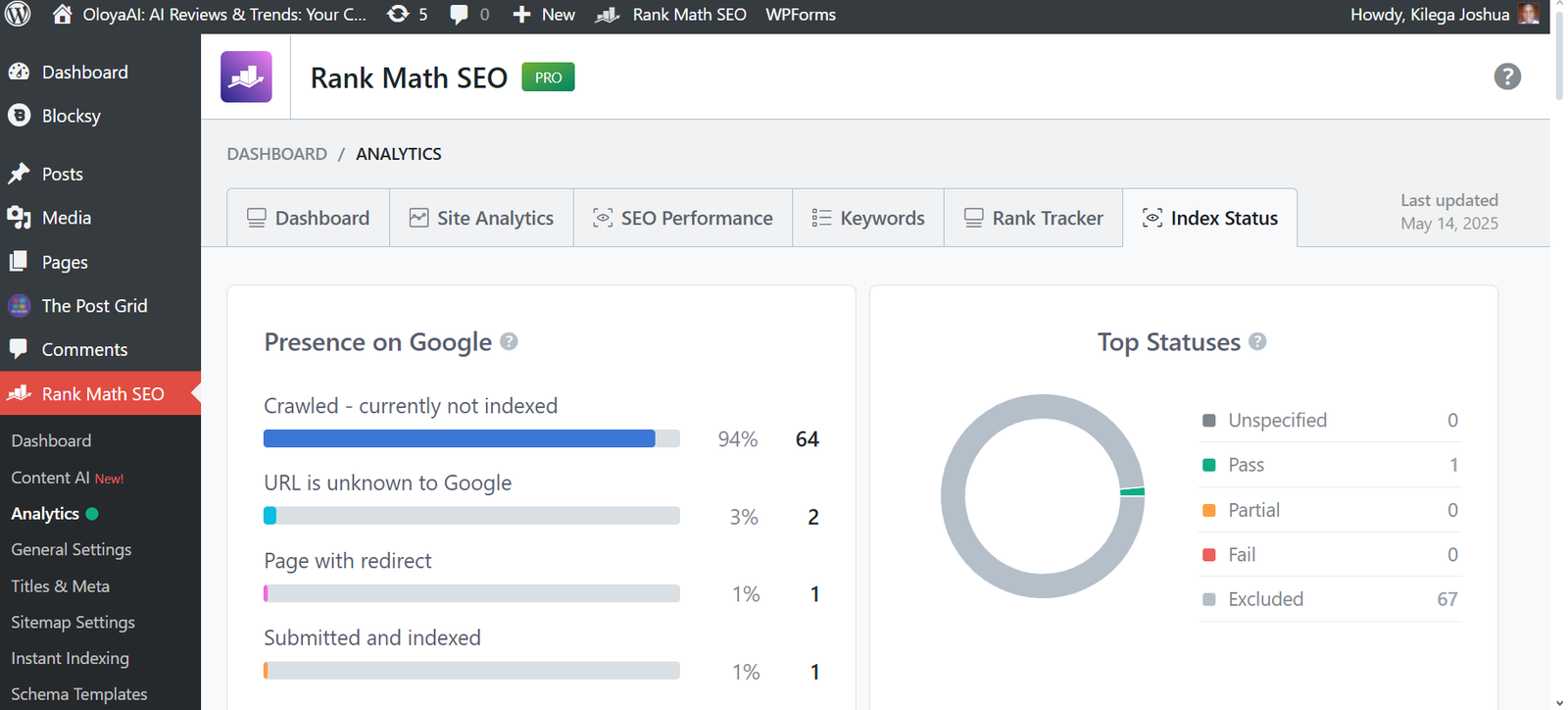Screen dimensions: 1568x710
Task: Click the Pages icon in sidebar
Action: pos(19,261)
